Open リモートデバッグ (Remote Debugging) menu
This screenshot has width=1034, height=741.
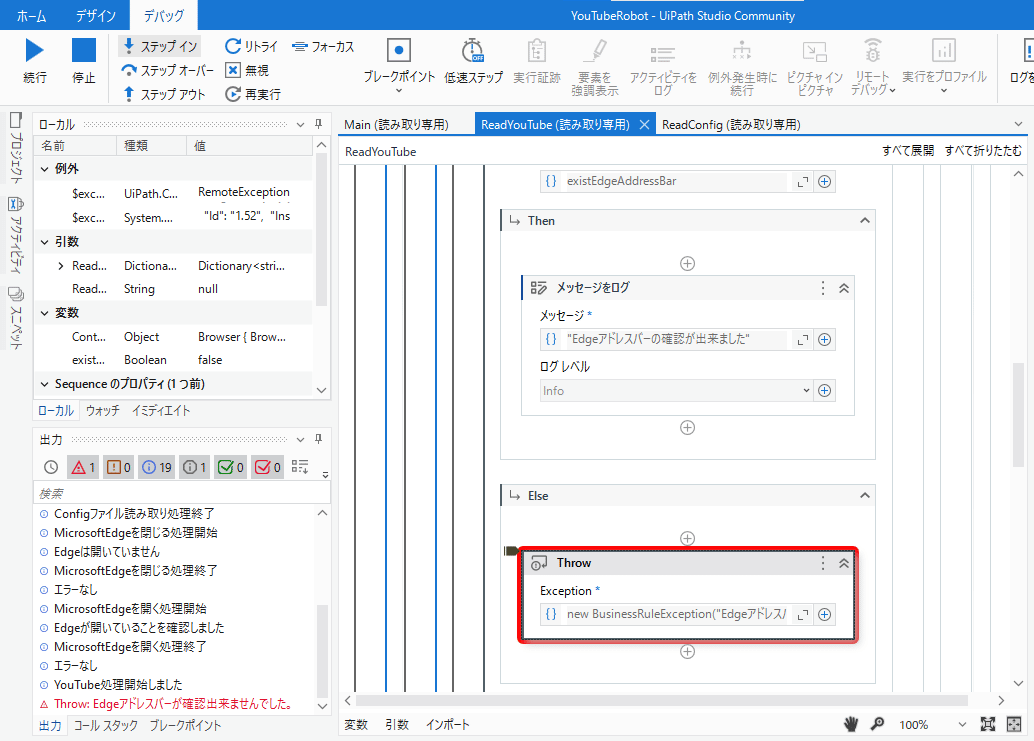point(872,67)
